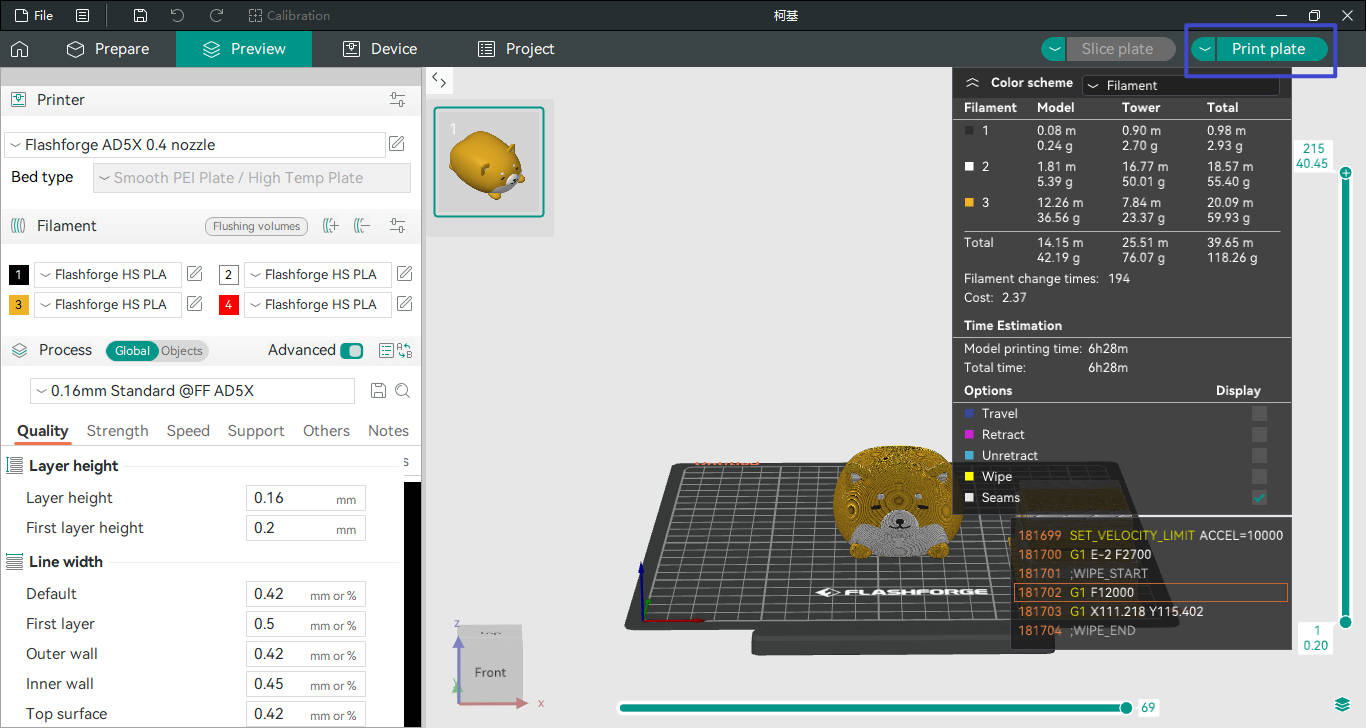Toggle the Unretract display checkbox

(1259, 455)
